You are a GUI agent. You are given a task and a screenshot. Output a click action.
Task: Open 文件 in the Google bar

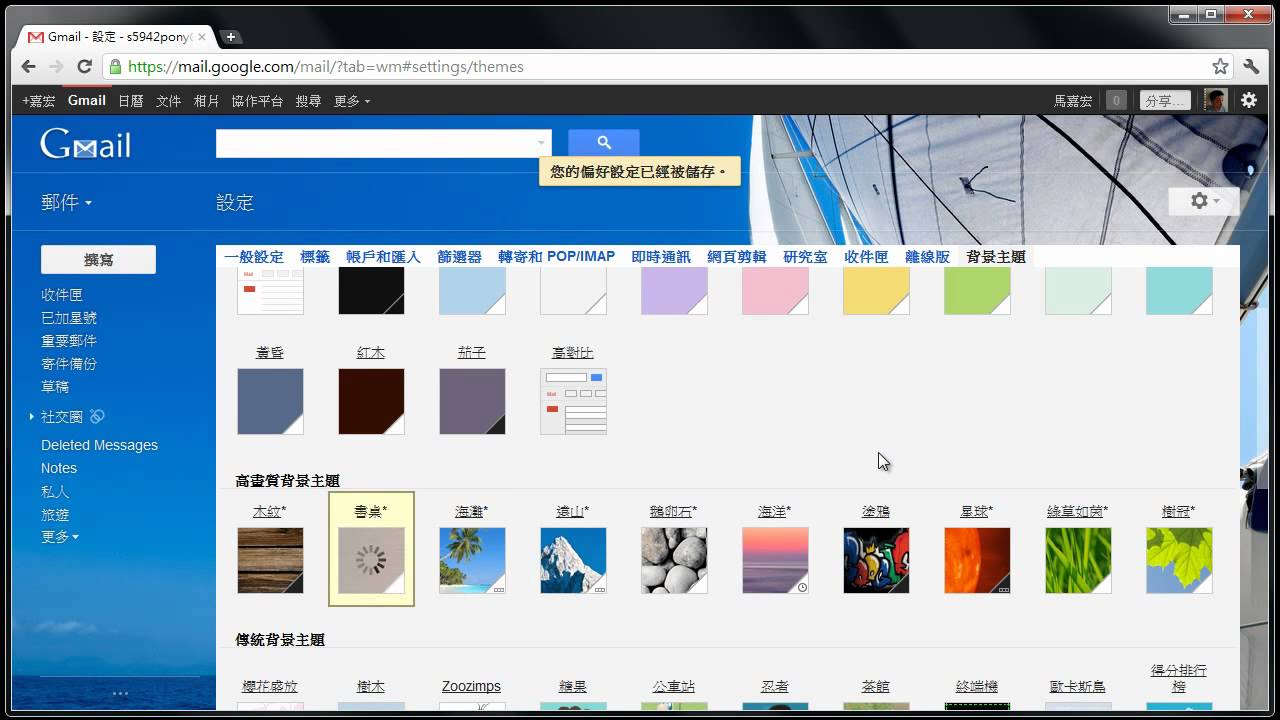(169, 101)
